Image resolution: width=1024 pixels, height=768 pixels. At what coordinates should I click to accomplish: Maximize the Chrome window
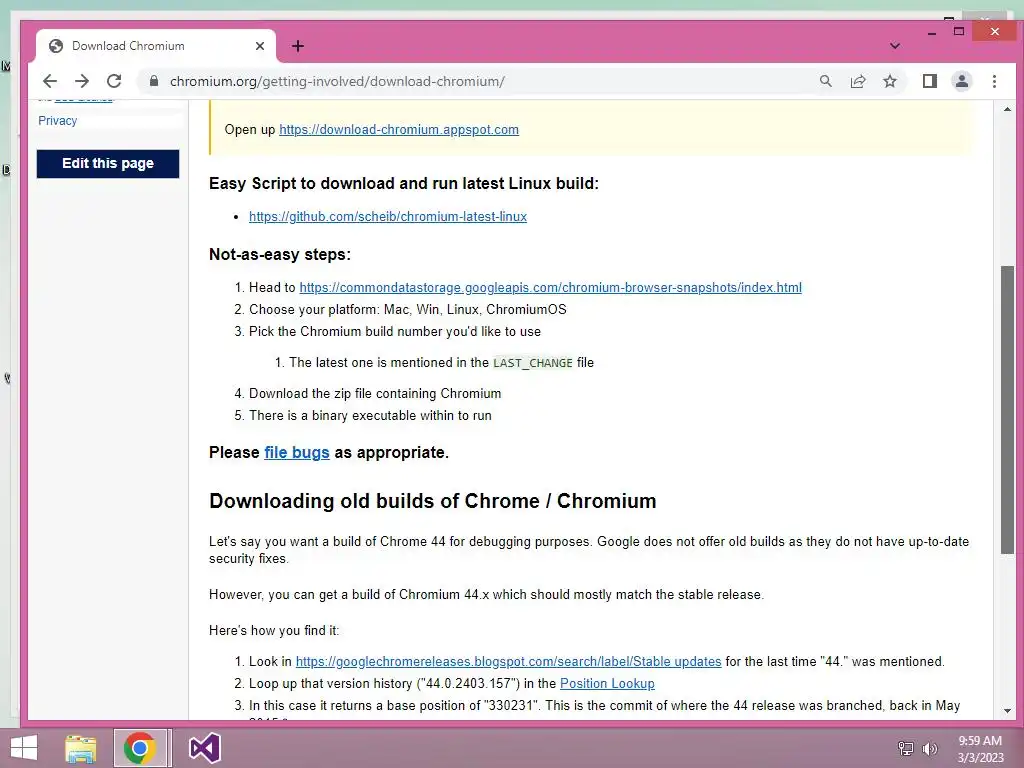(959, 32)
